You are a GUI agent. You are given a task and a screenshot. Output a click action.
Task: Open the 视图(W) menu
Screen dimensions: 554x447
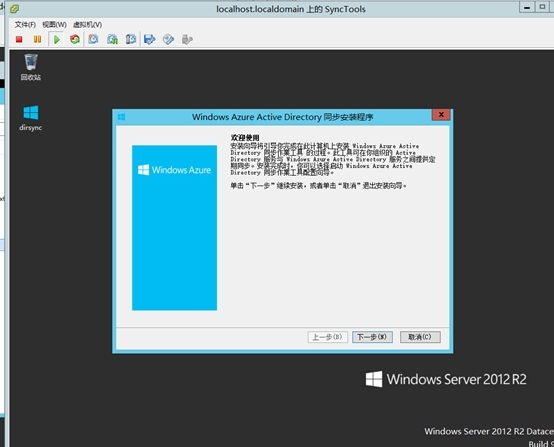[54, 24]
